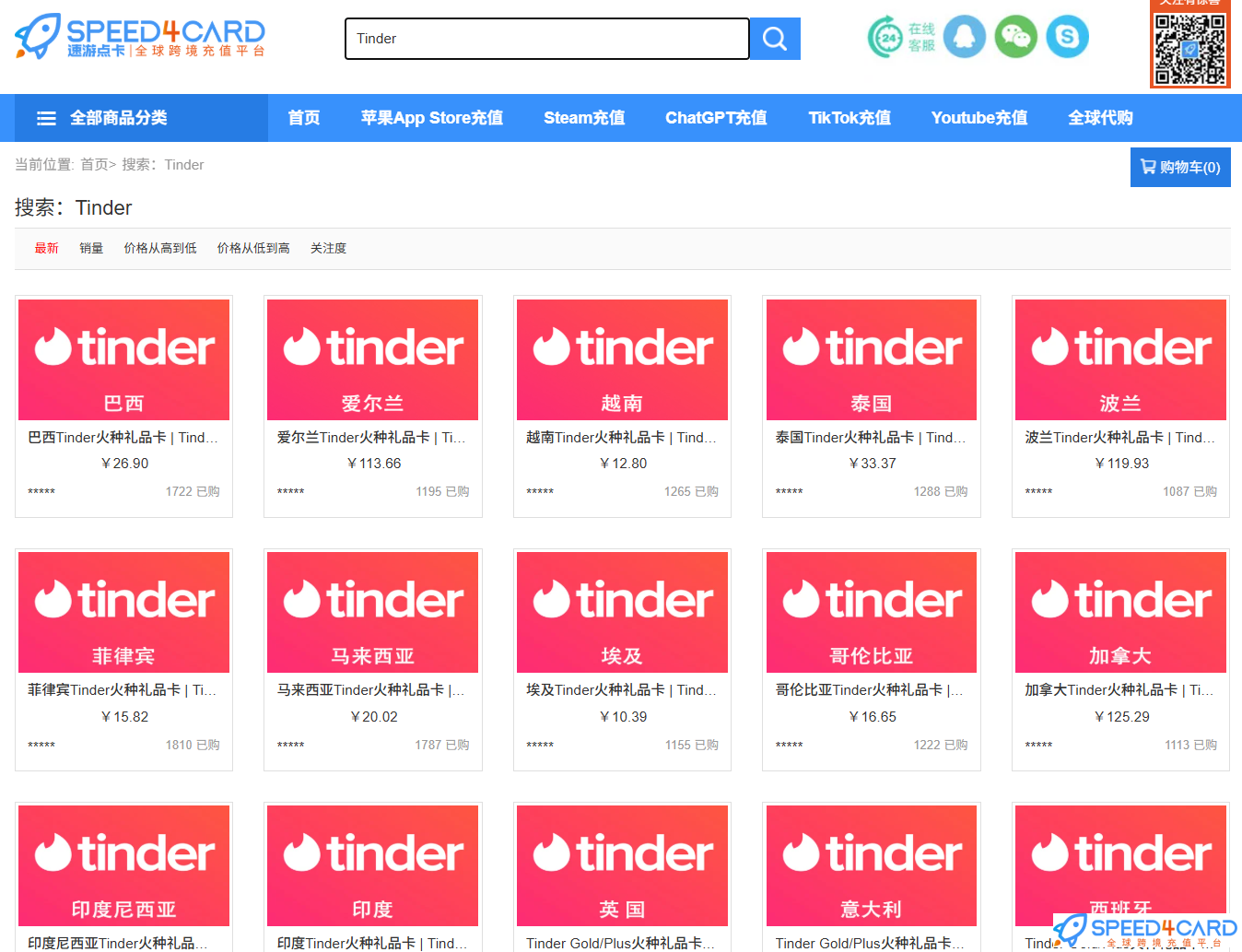Open Steam充值 menu item
The image size is (1242, 952).
(584, 118)
